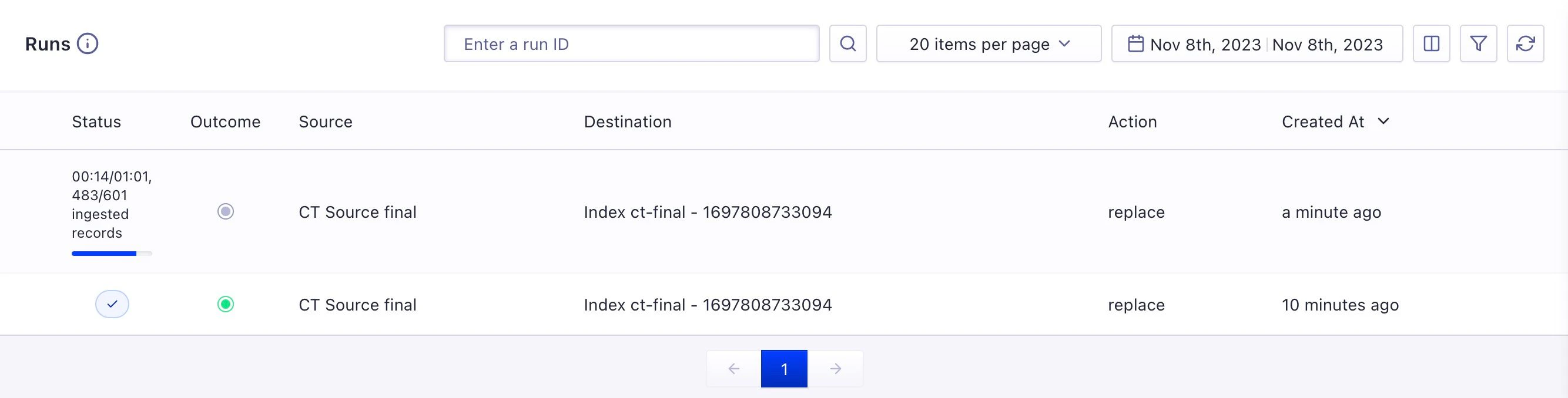The height and width of the screenshot is (398, 1568).
Task: Open the calendar date picker icon
Action: click(1136, 43)
